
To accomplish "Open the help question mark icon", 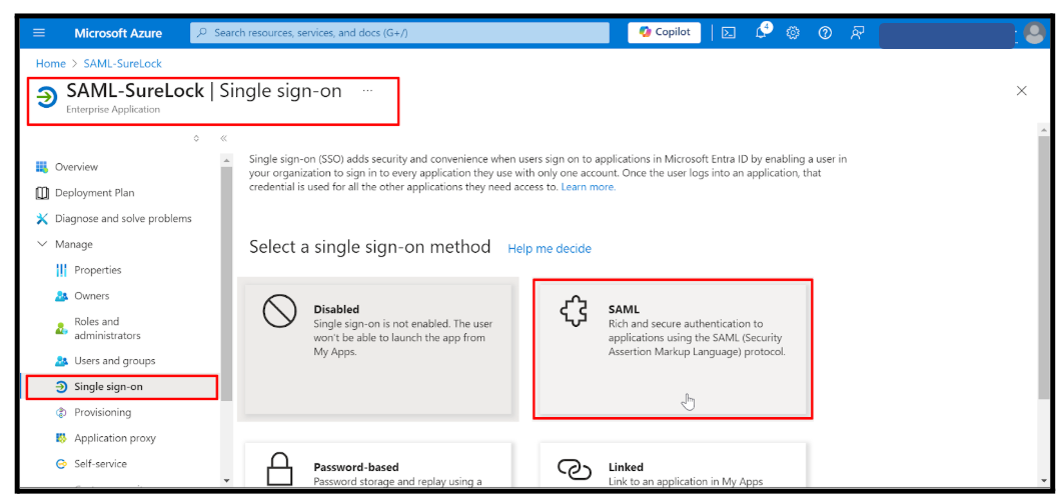I will coord(825,33).
